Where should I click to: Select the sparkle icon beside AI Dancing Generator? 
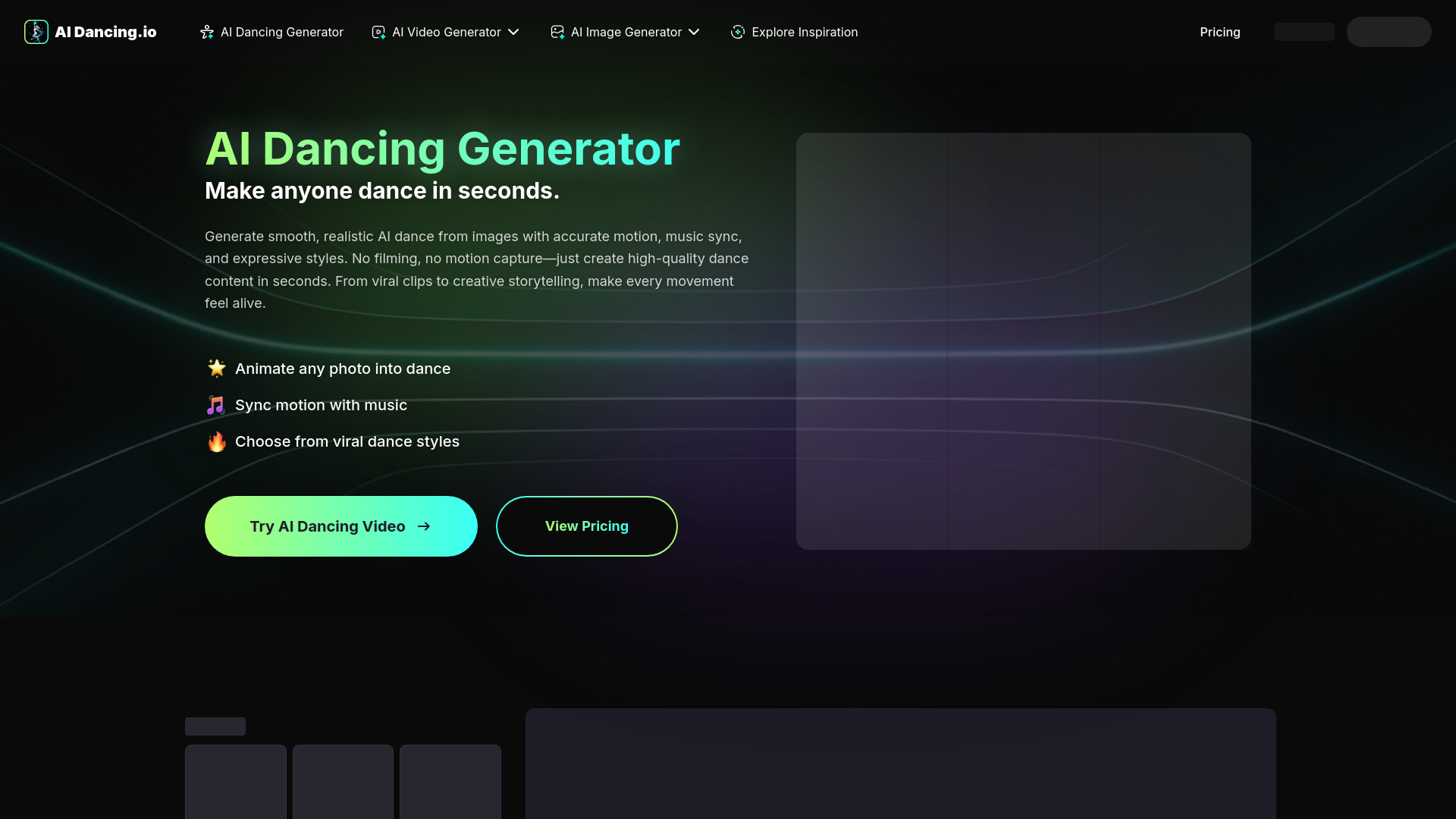point(206,32)
